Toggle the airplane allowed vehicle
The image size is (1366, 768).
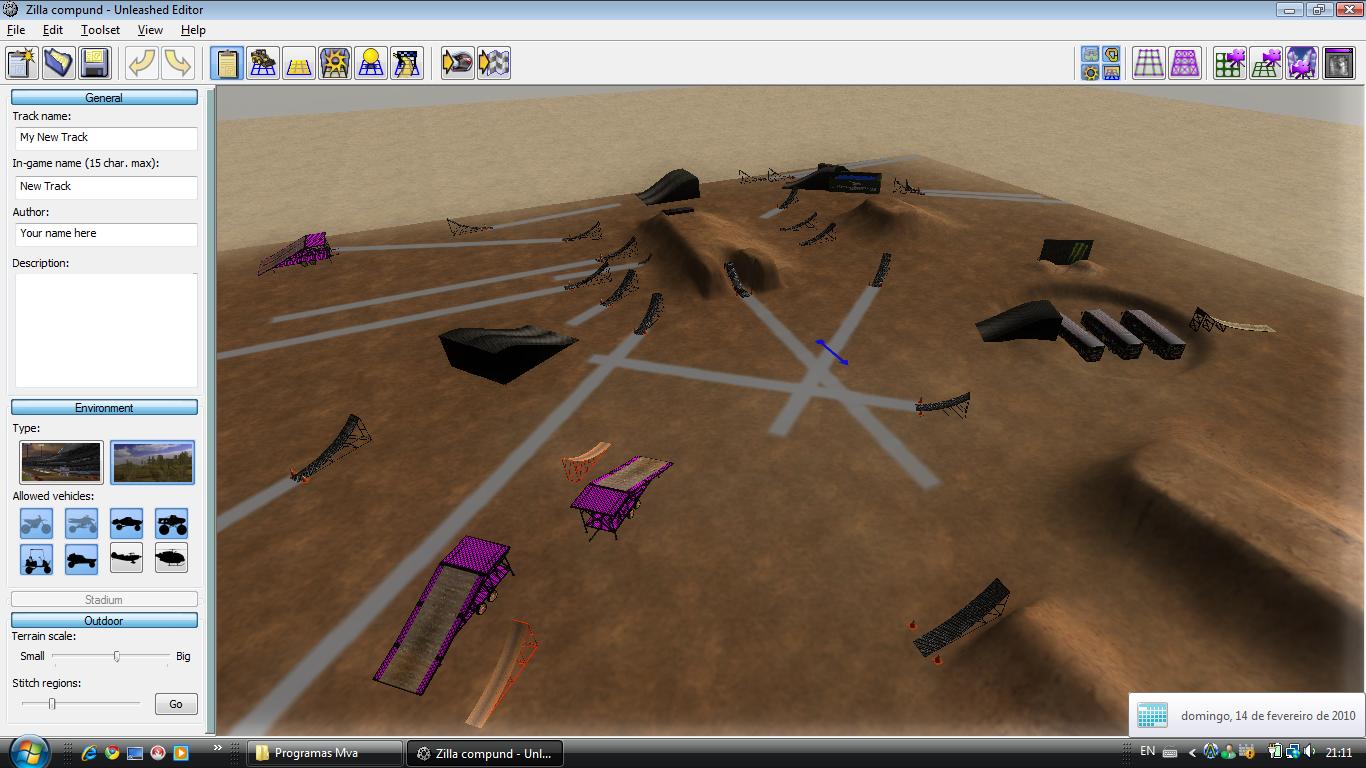[126, 558]
